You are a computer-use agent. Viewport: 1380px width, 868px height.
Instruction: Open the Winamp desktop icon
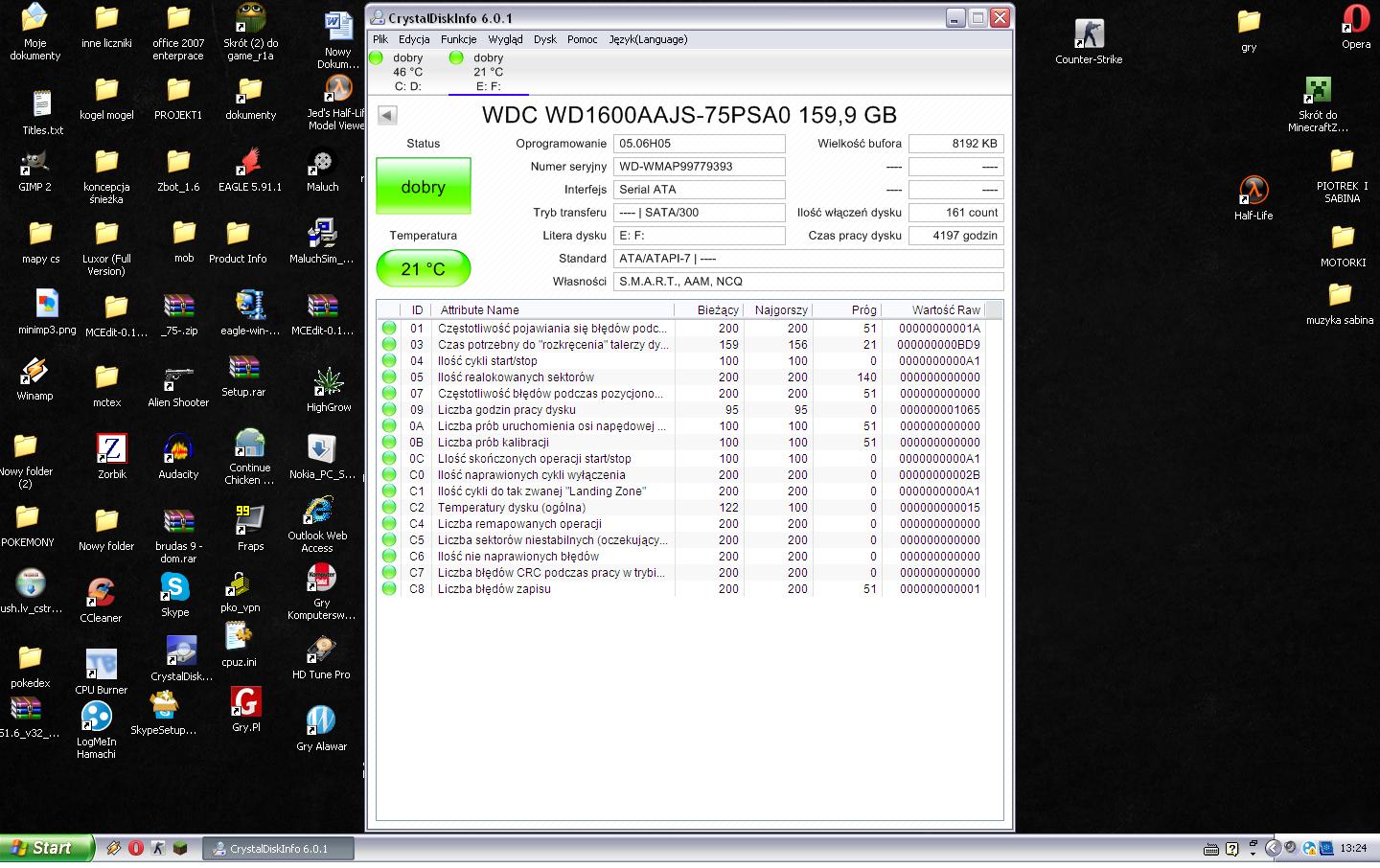[x=34, y=378]
